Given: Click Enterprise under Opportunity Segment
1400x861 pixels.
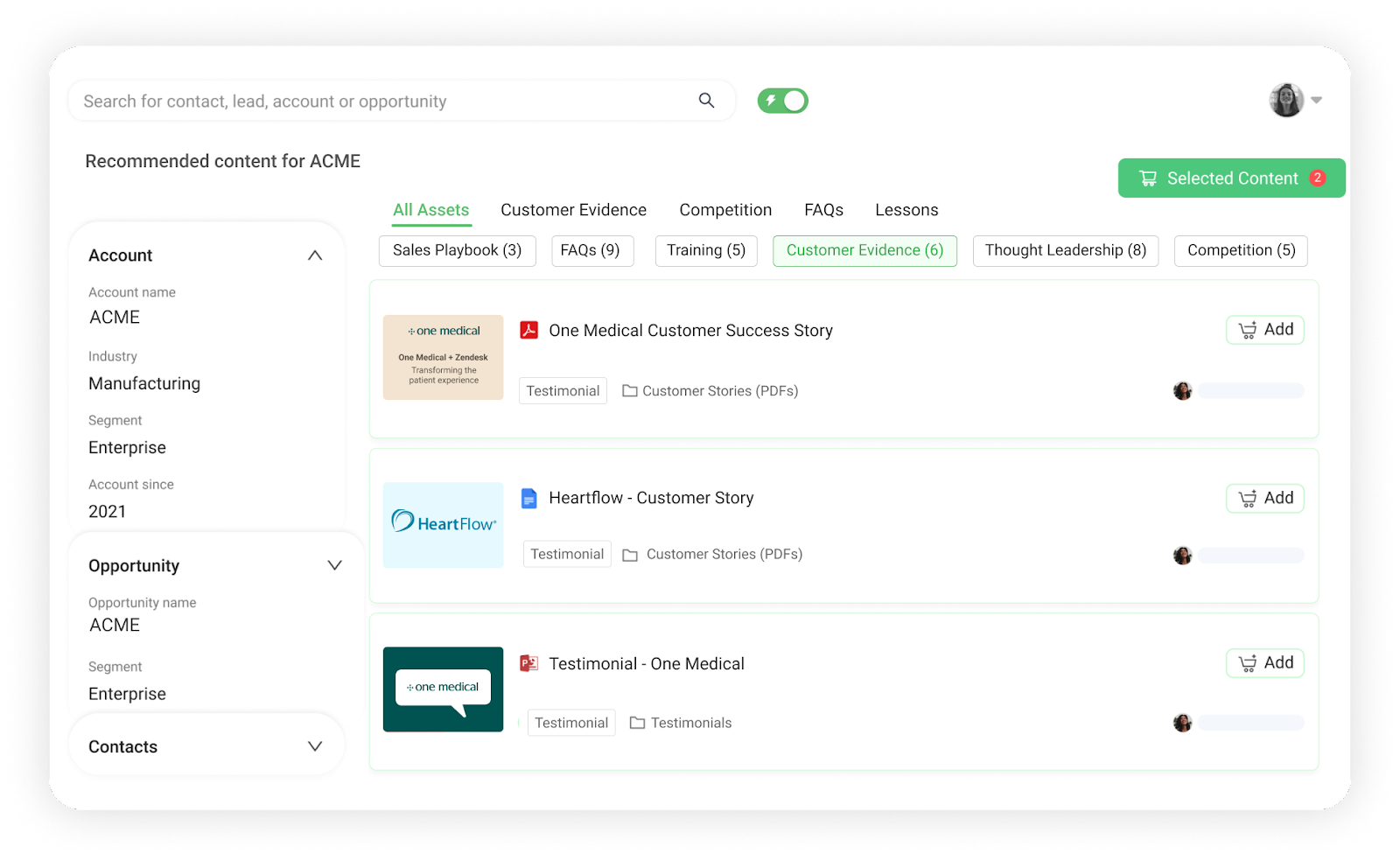Looking at the screenshot, I should point(127,694).
